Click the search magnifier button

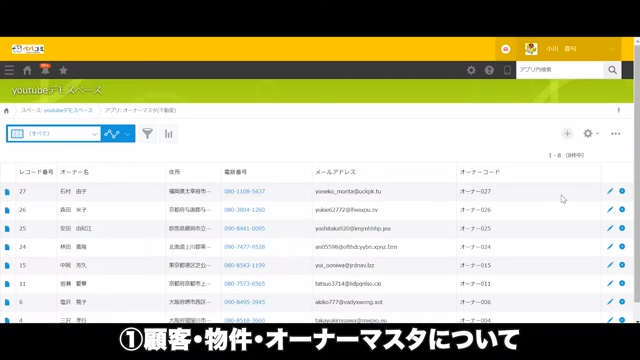[x=612, y=70]
